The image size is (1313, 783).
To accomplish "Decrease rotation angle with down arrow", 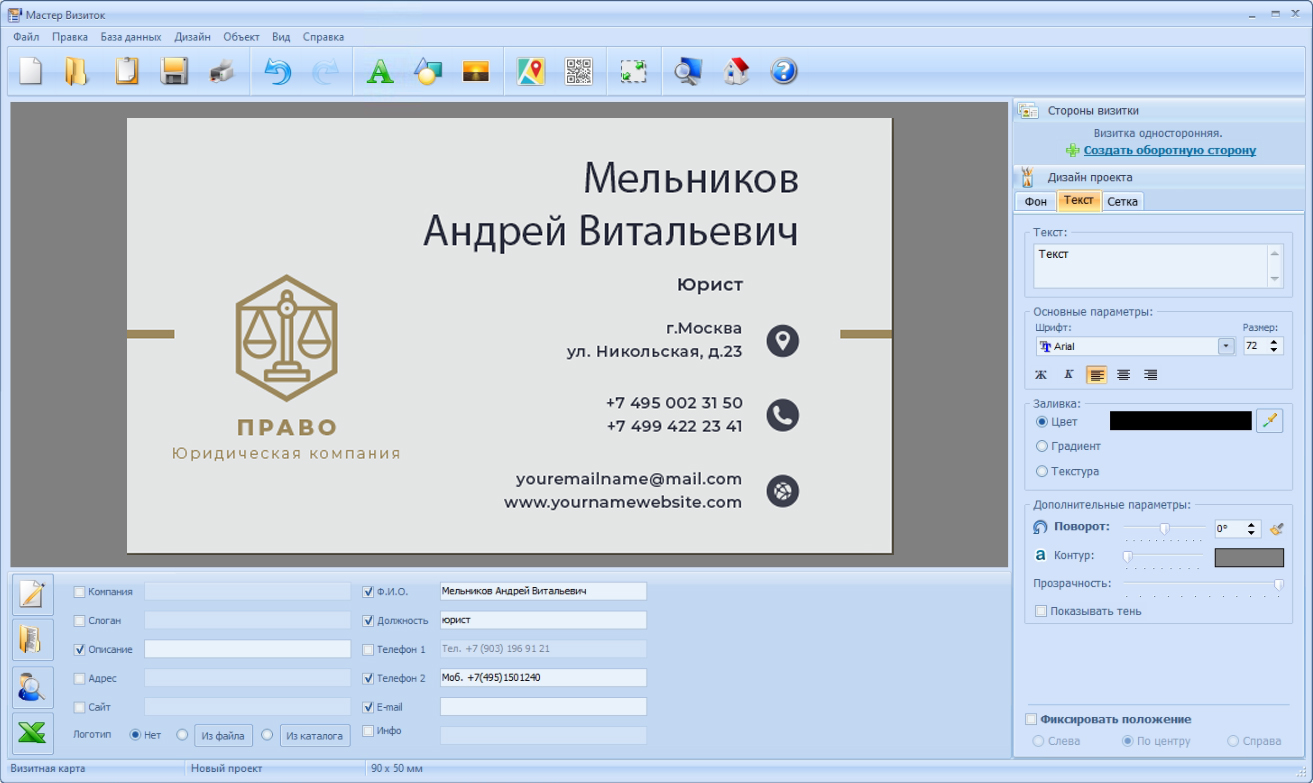I will [x=1252, y=533].
